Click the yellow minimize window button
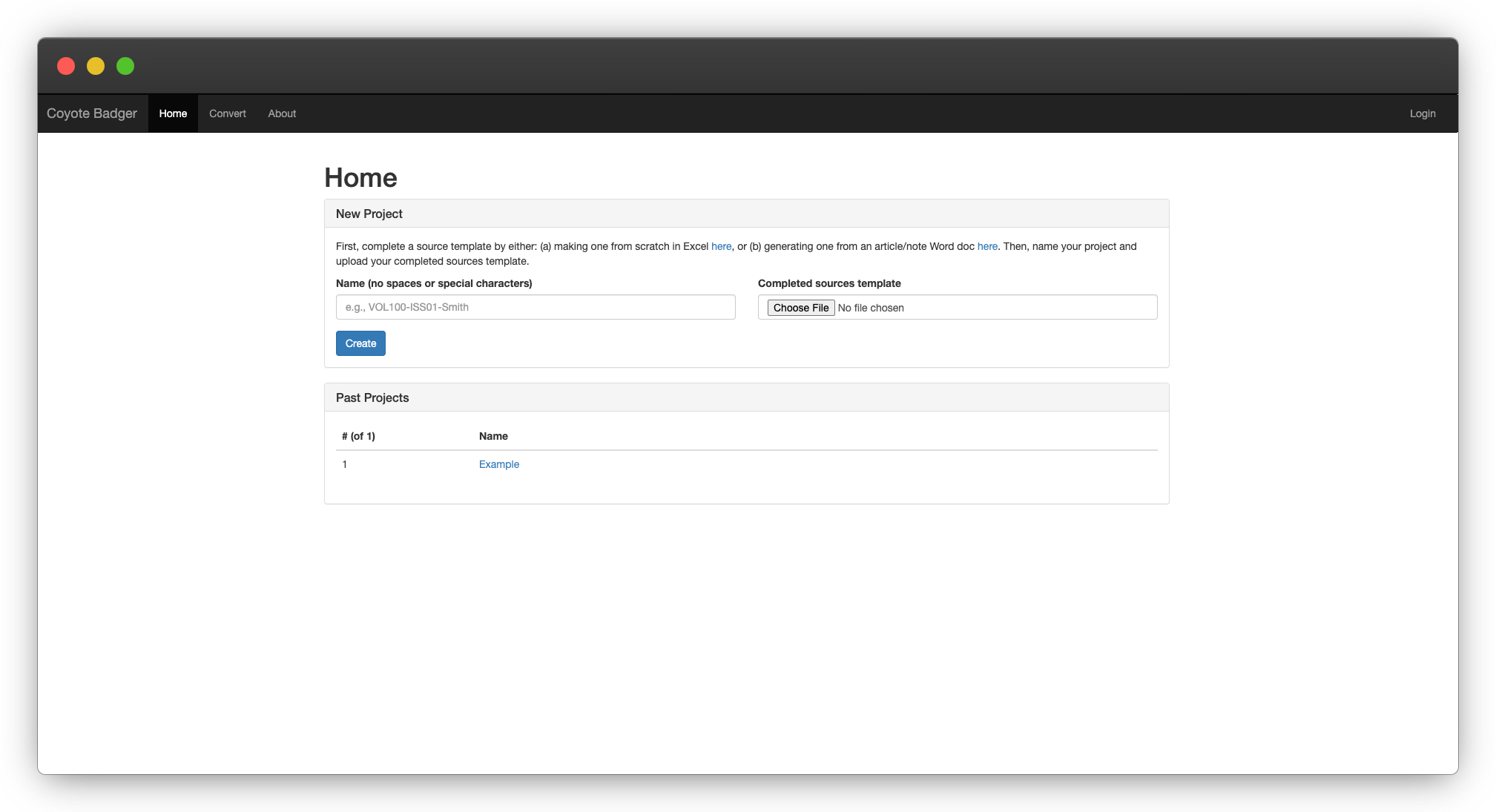Image resolution: width=1496 pixels, height=812 pixels. click(x=96, y=66)
